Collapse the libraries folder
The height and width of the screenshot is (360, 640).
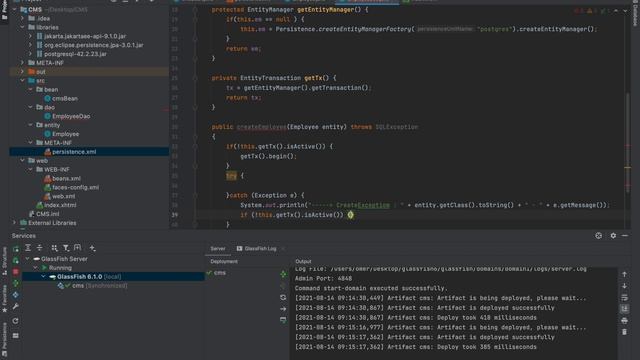22,27
